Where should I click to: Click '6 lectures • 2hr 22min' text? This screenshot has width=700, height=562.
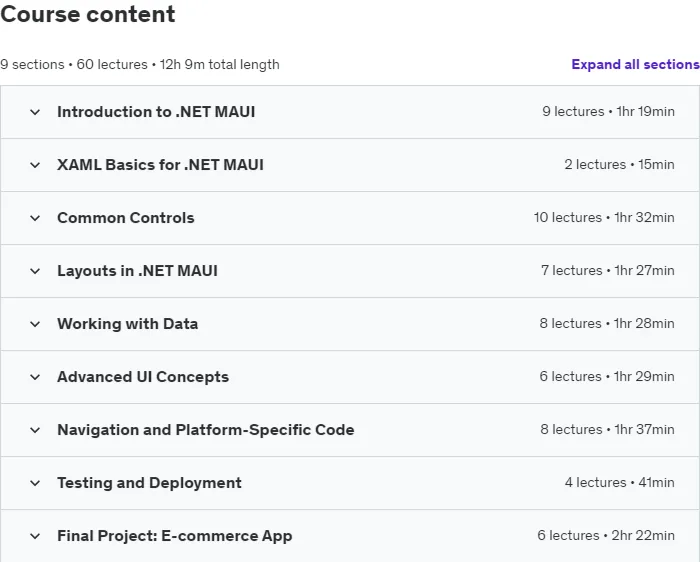click(x=606, y=536)
